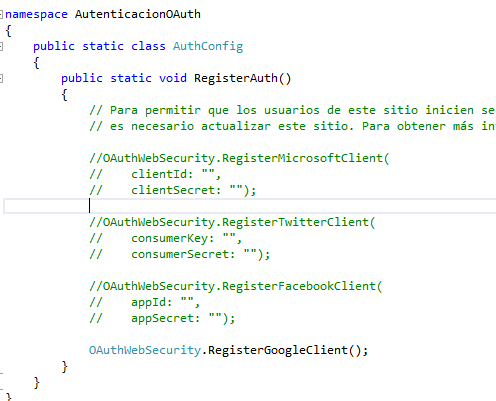Place cursor on RegisterAuth method name
This screenshot has width=496, height=401.
(236, 78)
